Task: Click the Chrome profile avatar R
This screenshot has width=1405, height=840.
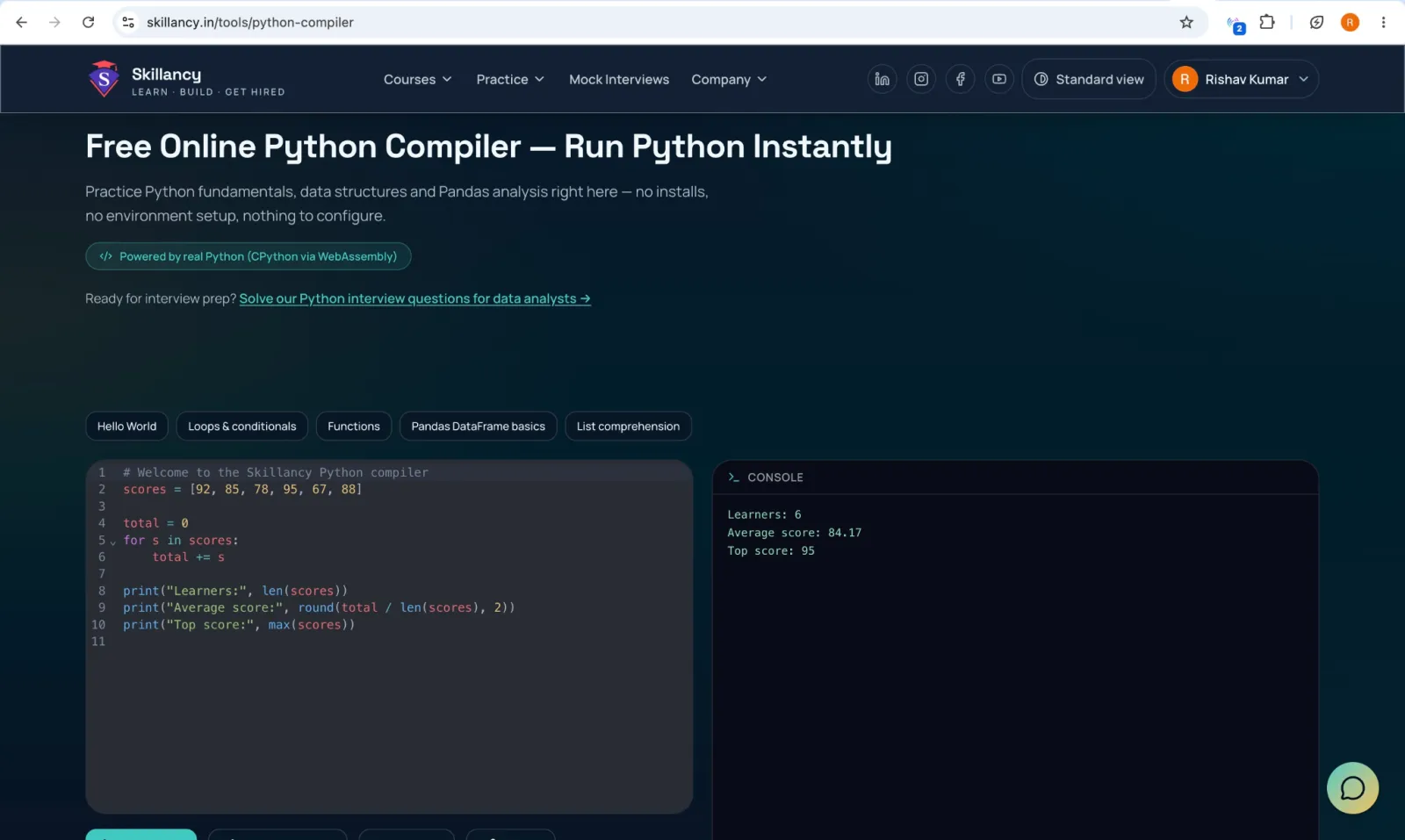Action: pos(1350,22)
